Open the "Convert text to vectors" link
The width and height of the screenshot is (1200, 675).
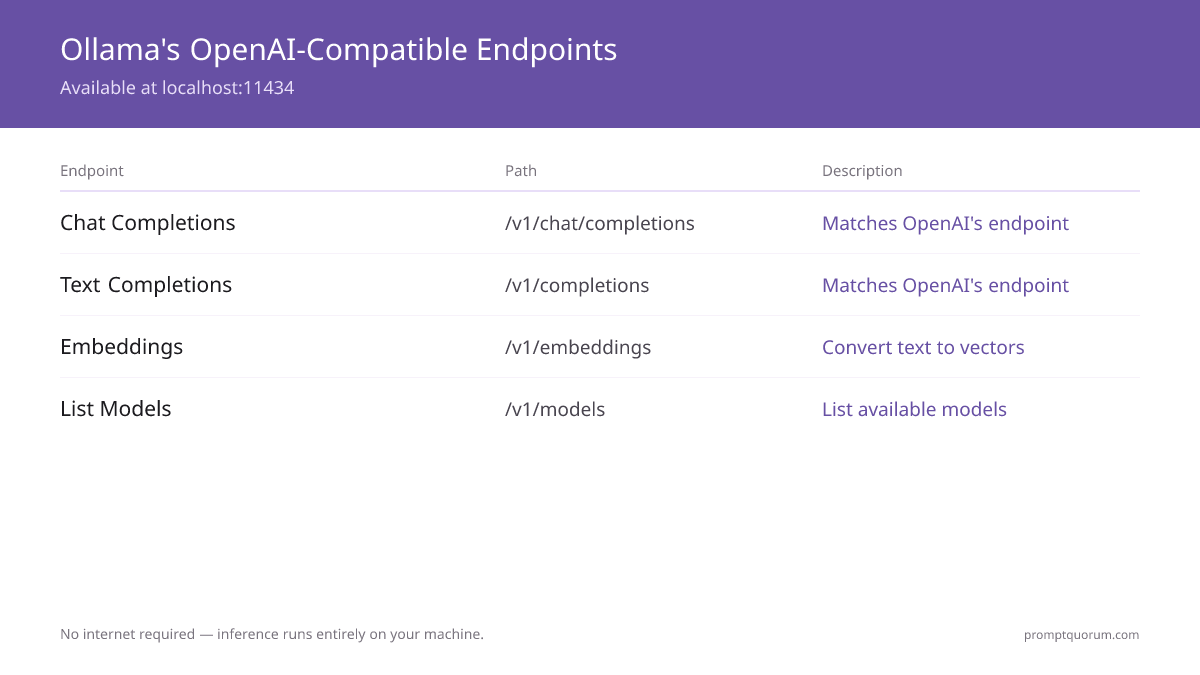point(923,348)
